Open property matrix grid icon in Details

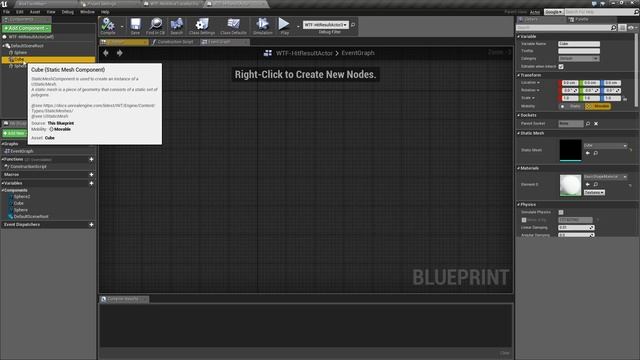[622, 28]
